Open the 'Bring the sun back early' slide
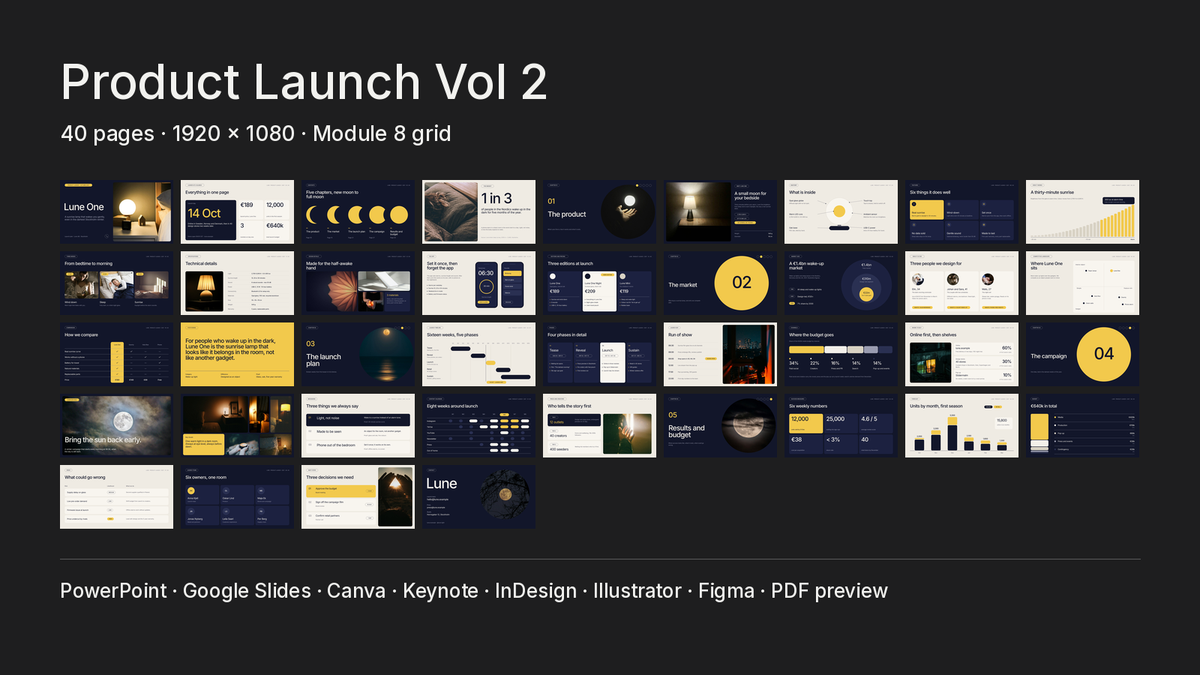Viewport: 1200px width, 675px height. 116,426
